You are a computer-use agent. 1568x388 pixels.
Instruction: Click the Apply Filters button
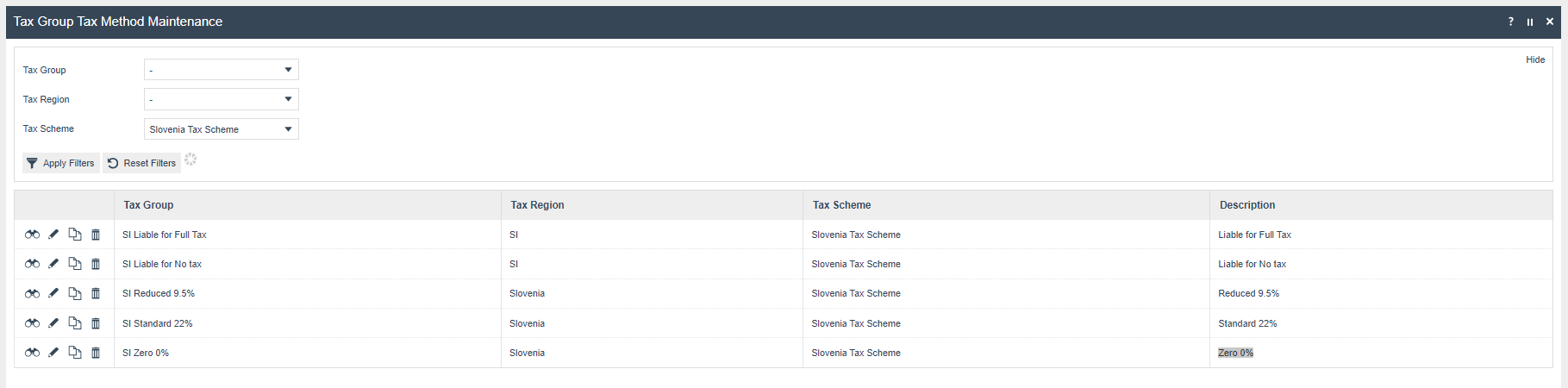[60, 163]
